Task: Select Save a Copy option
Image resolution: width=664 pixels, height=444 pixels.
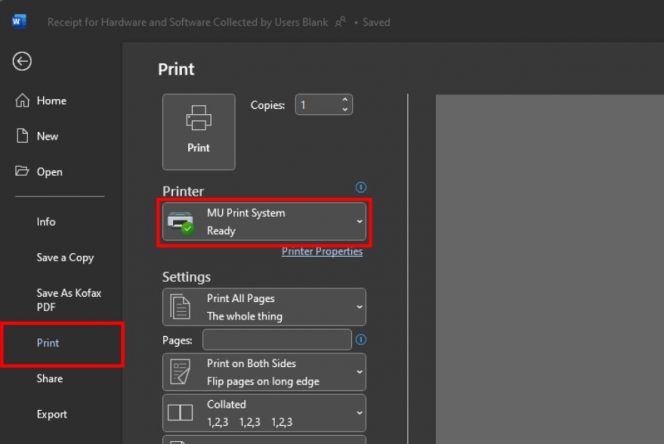Action: click(65, 257)
